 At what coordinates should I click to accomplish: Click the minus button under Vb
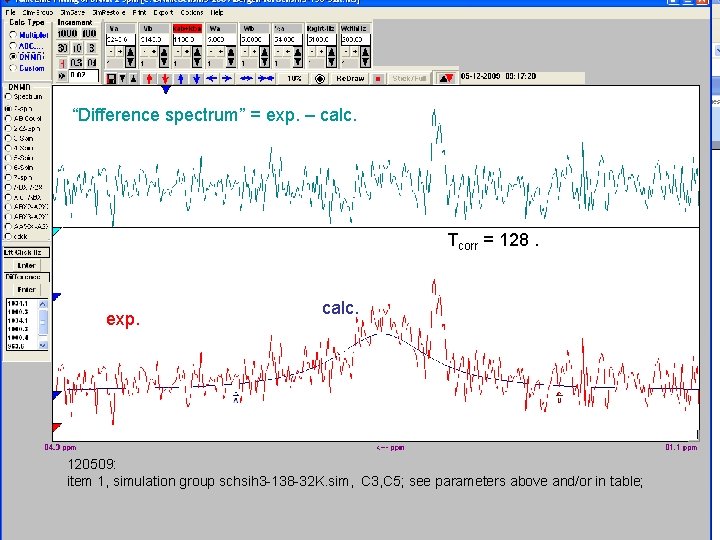144,51
